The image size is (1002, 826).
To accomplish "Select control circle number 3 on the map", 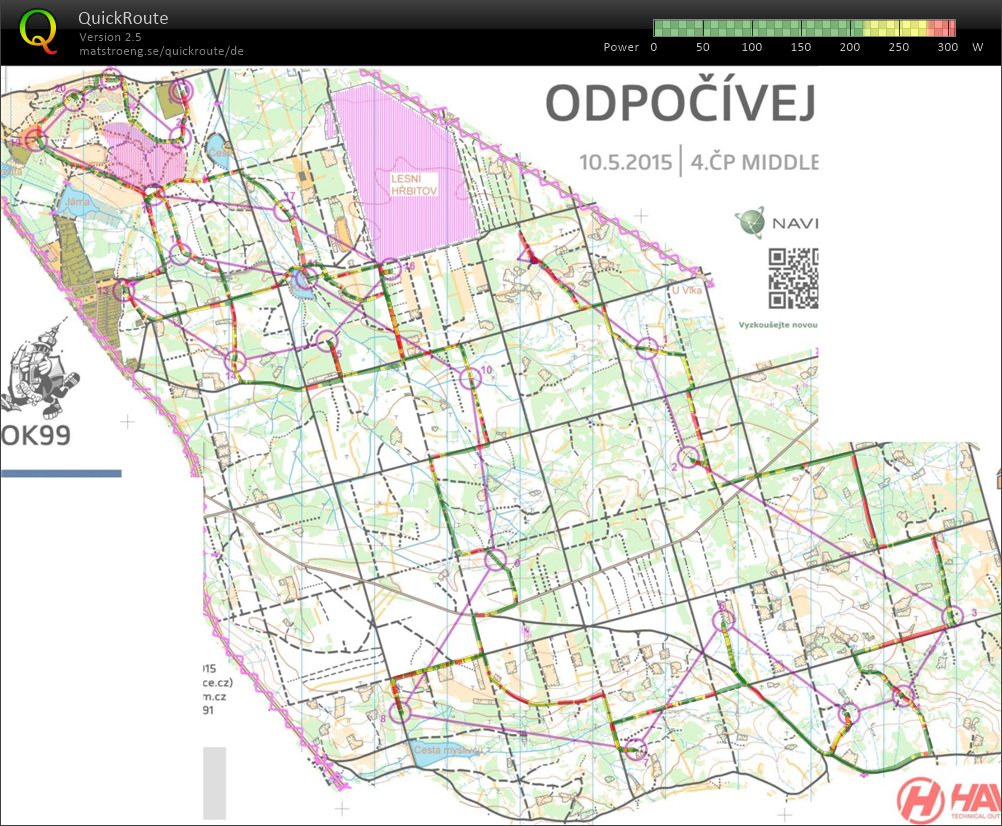I will coord(952,615).
